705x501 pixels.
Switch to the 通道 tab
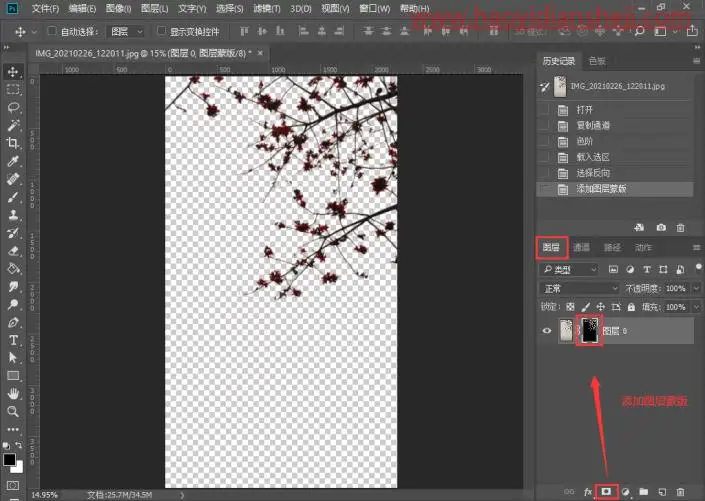coord(581,247)
